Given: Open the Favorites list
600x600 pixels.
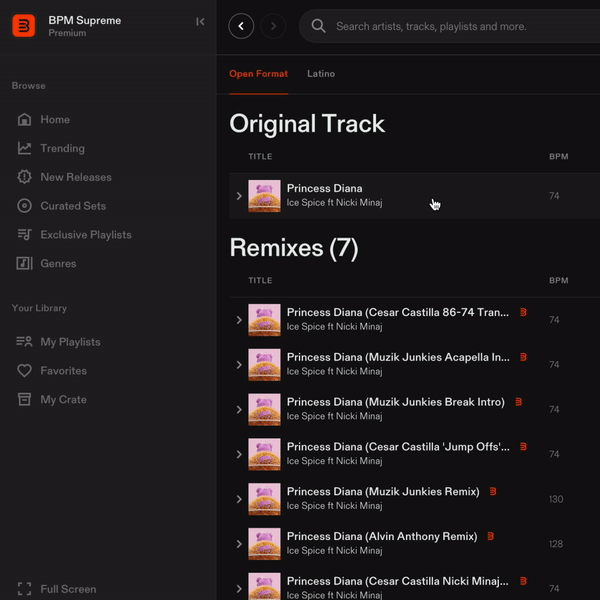Looking at the screenshot, I should (64, 370).
